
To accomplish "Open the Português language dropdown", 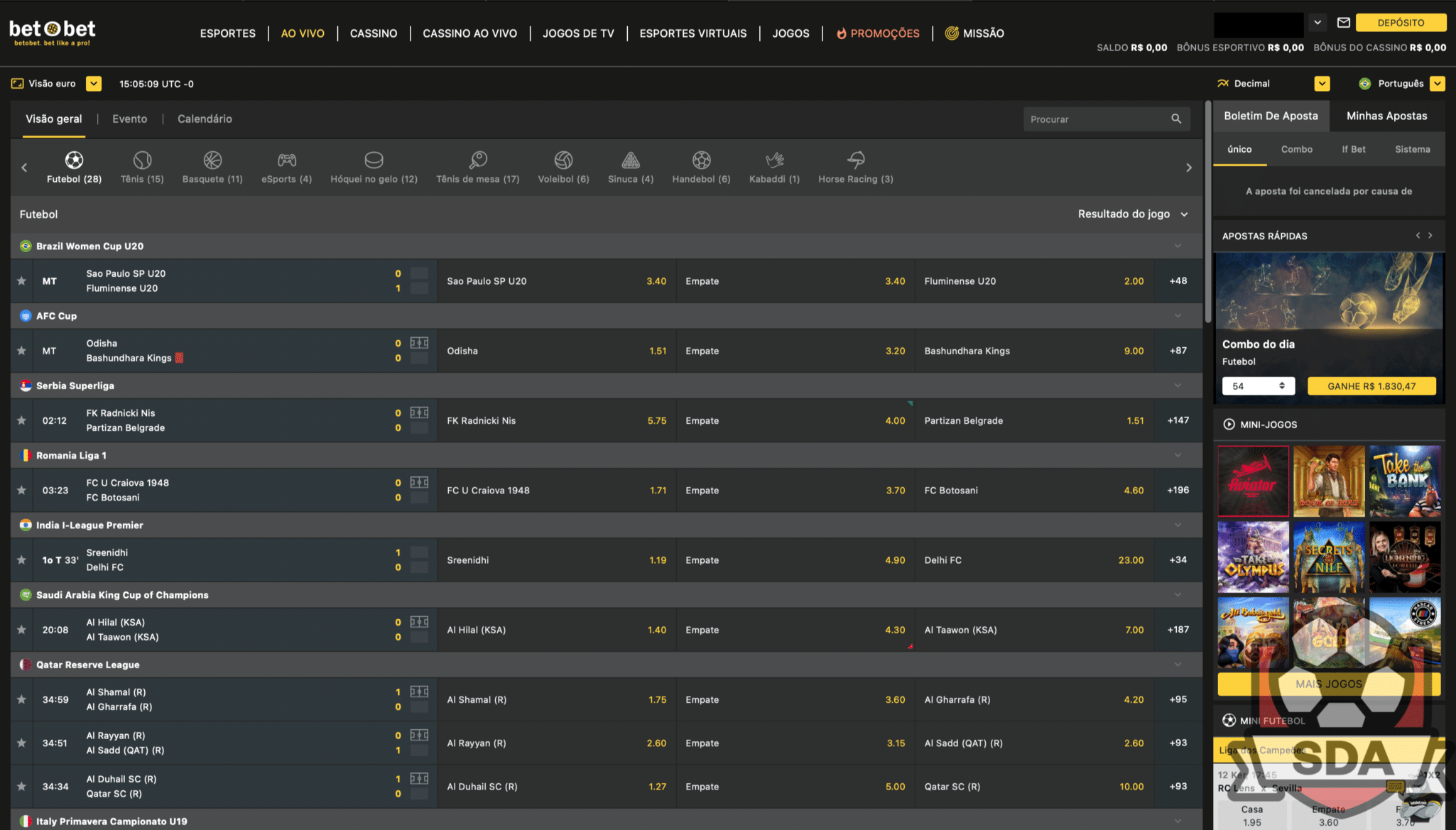I will [x=1438, y=84].
